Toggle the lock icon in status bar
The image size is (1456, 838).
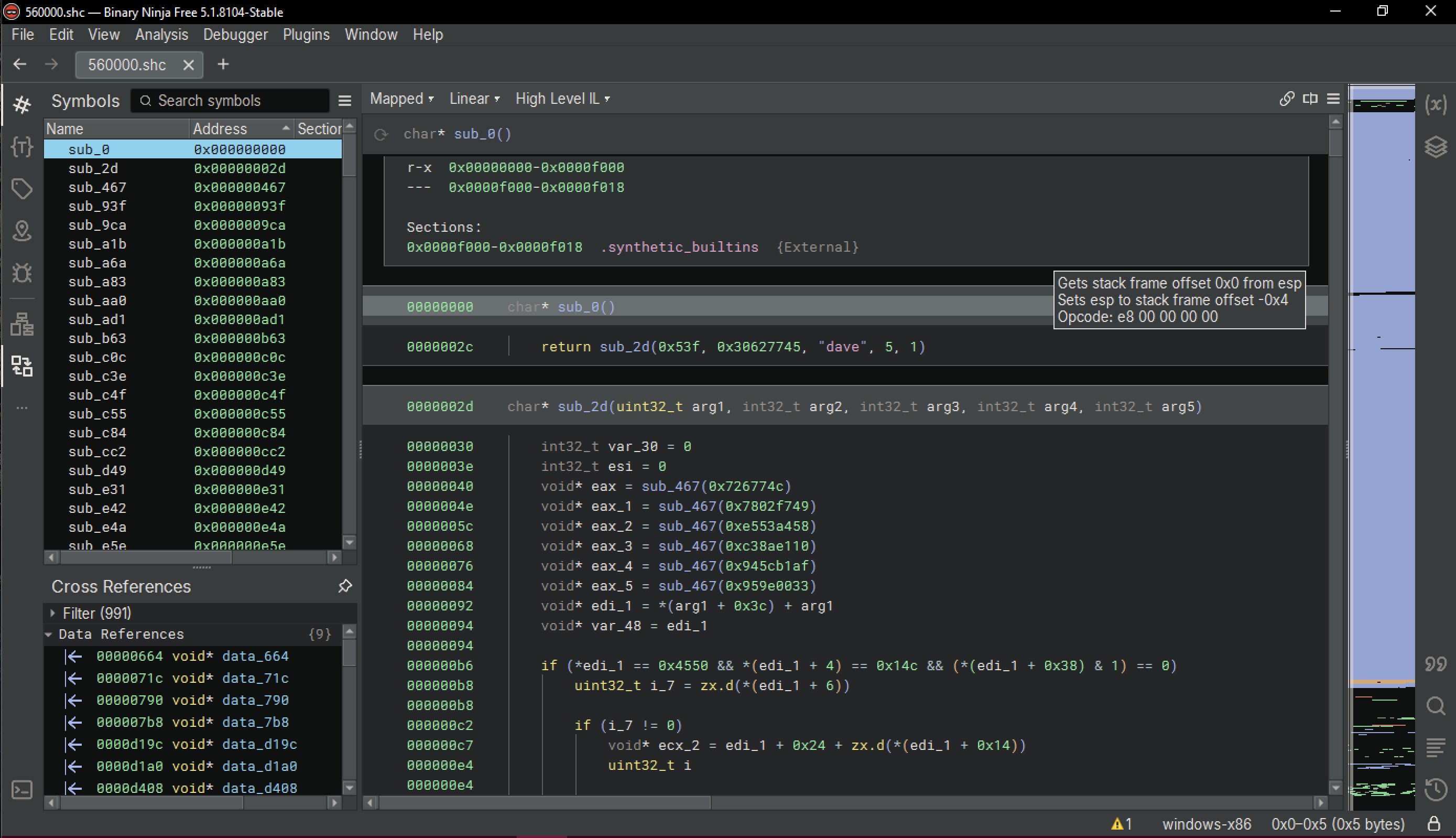click(1433, 824)
